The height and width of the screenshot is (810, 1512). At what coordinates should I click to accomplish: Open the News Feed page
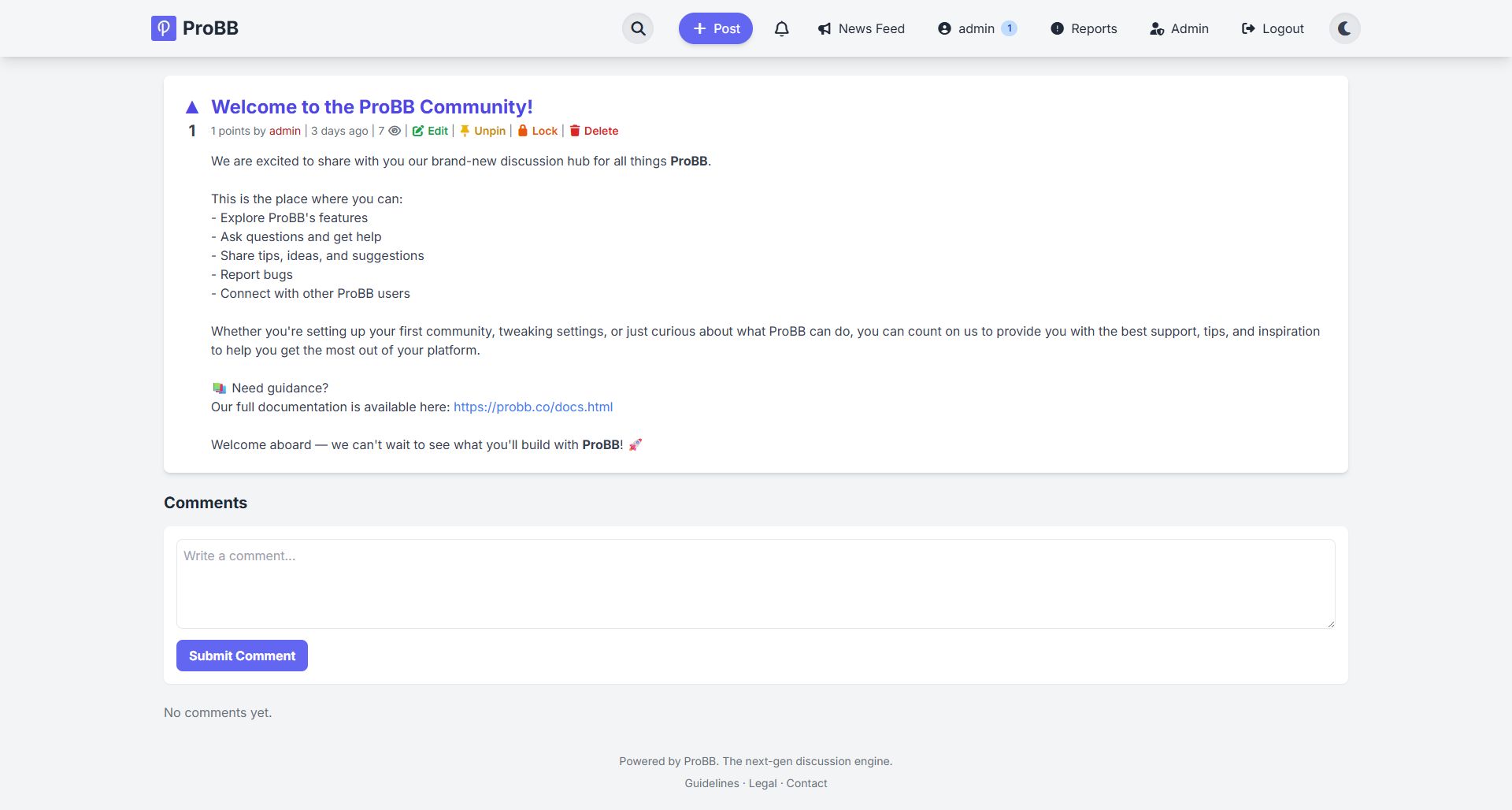(862, 28)
